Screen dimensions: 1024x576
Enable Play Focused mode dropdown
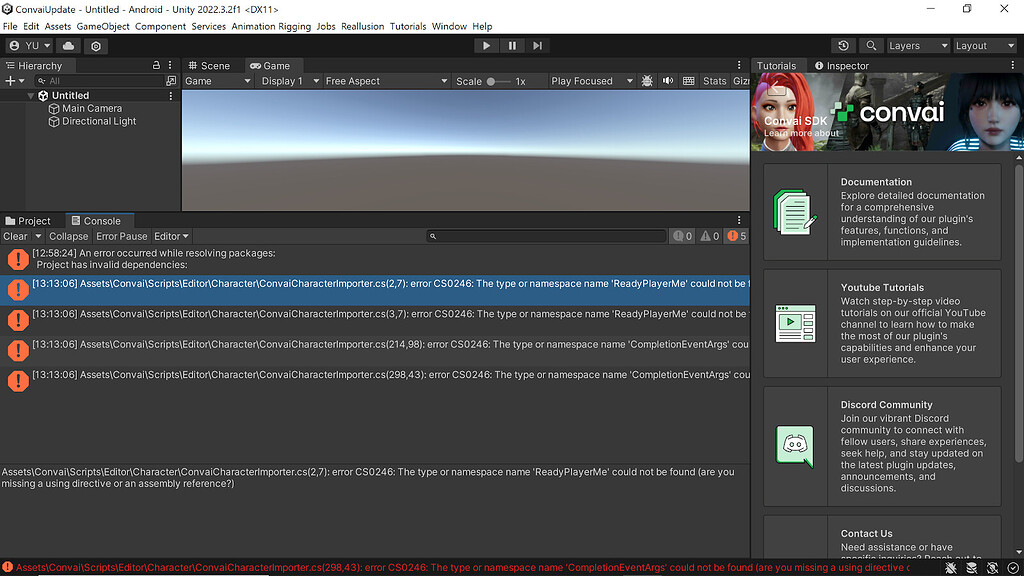(x=590, y=81)
